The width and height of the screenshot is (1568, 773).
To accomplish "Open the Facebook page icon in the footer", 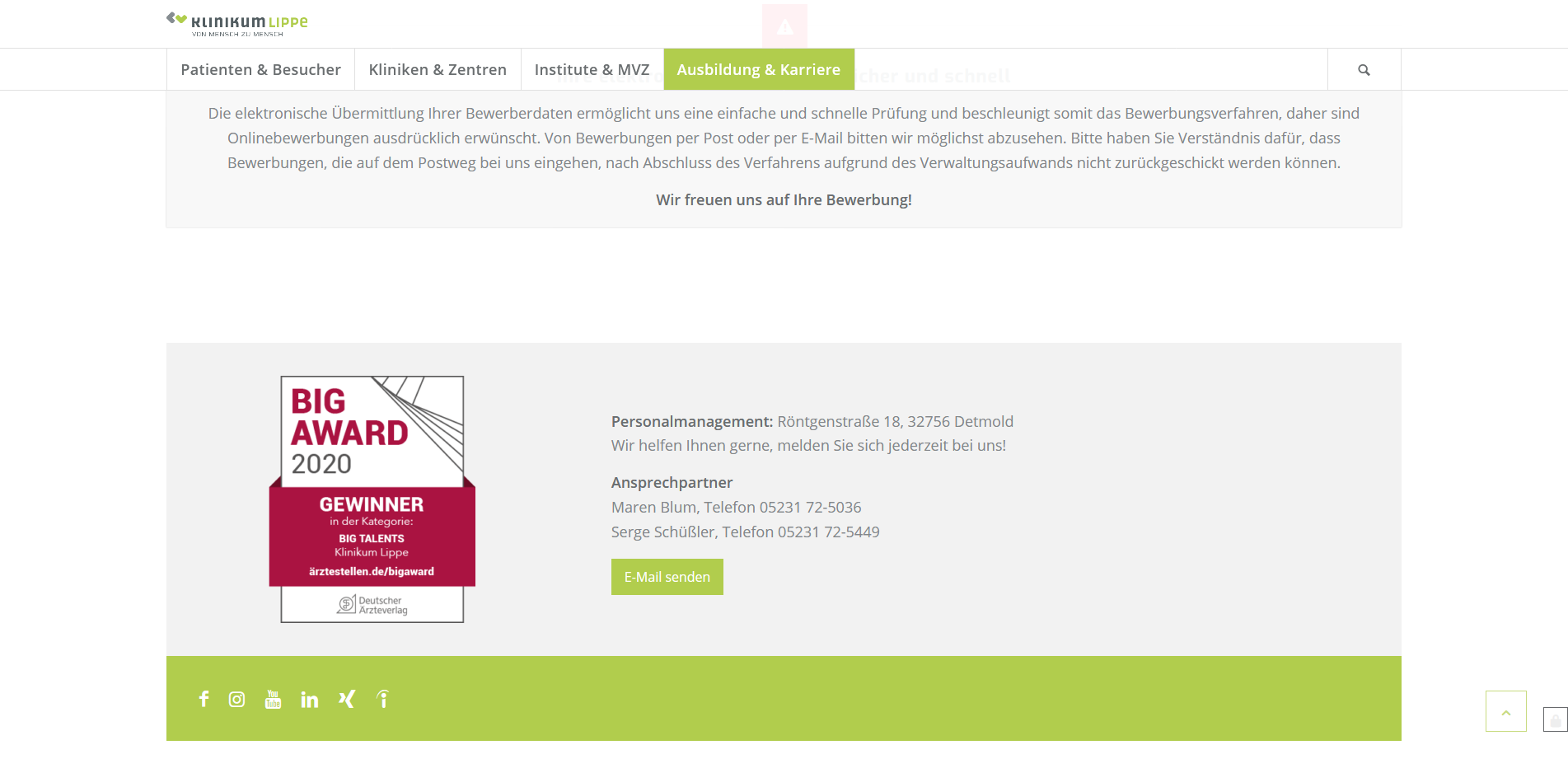I will pyautogui.click(x=204, y=699).
